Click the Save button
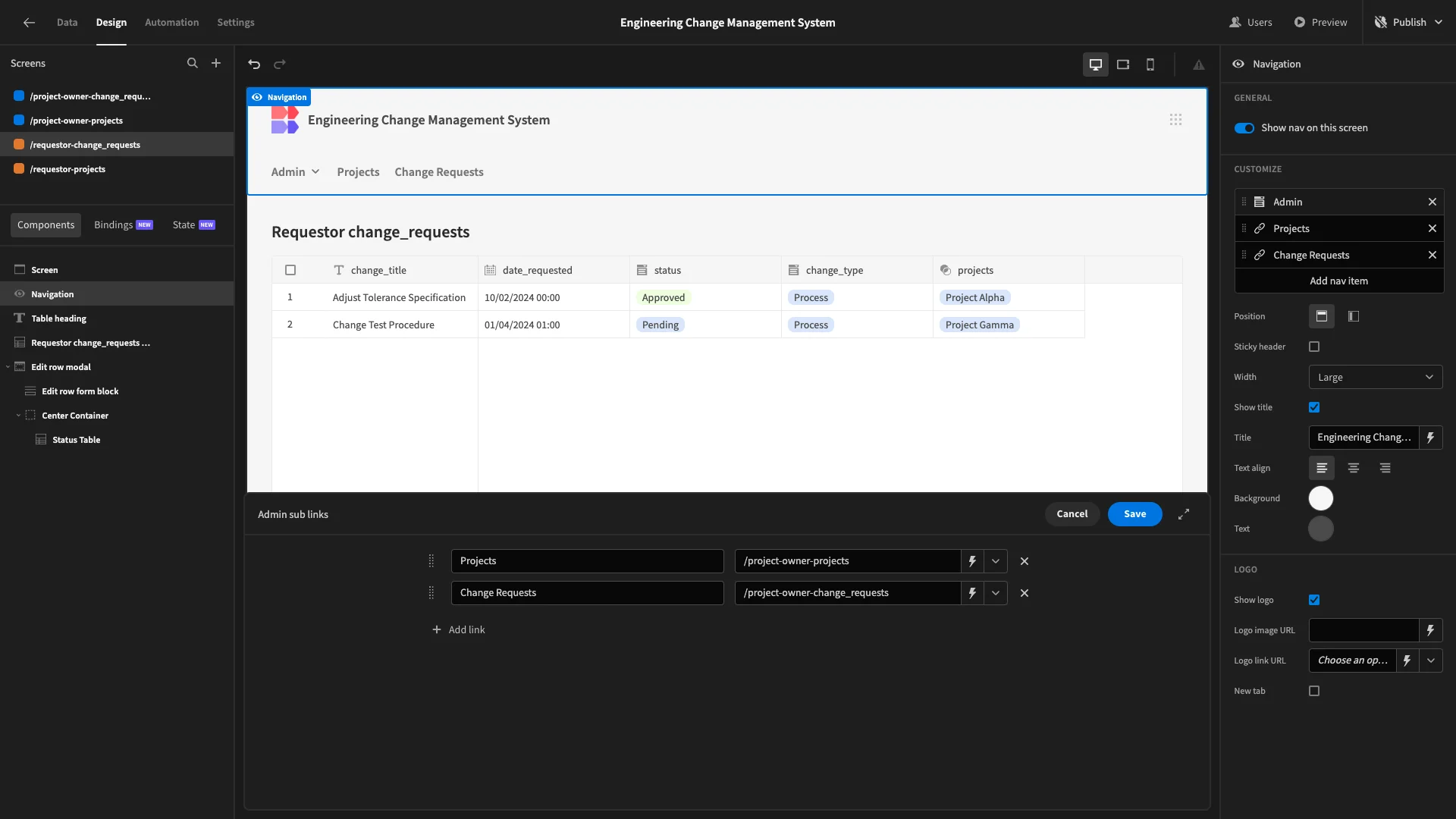This screenshot has width=1456, height=819. (1134, 514)
